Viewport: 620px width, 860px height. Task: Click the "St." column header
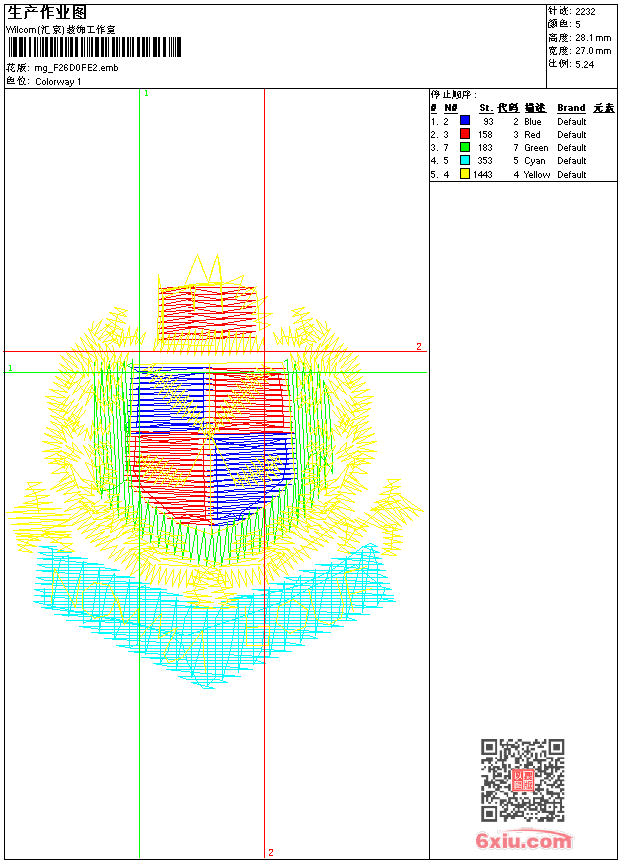click(486, 108)
